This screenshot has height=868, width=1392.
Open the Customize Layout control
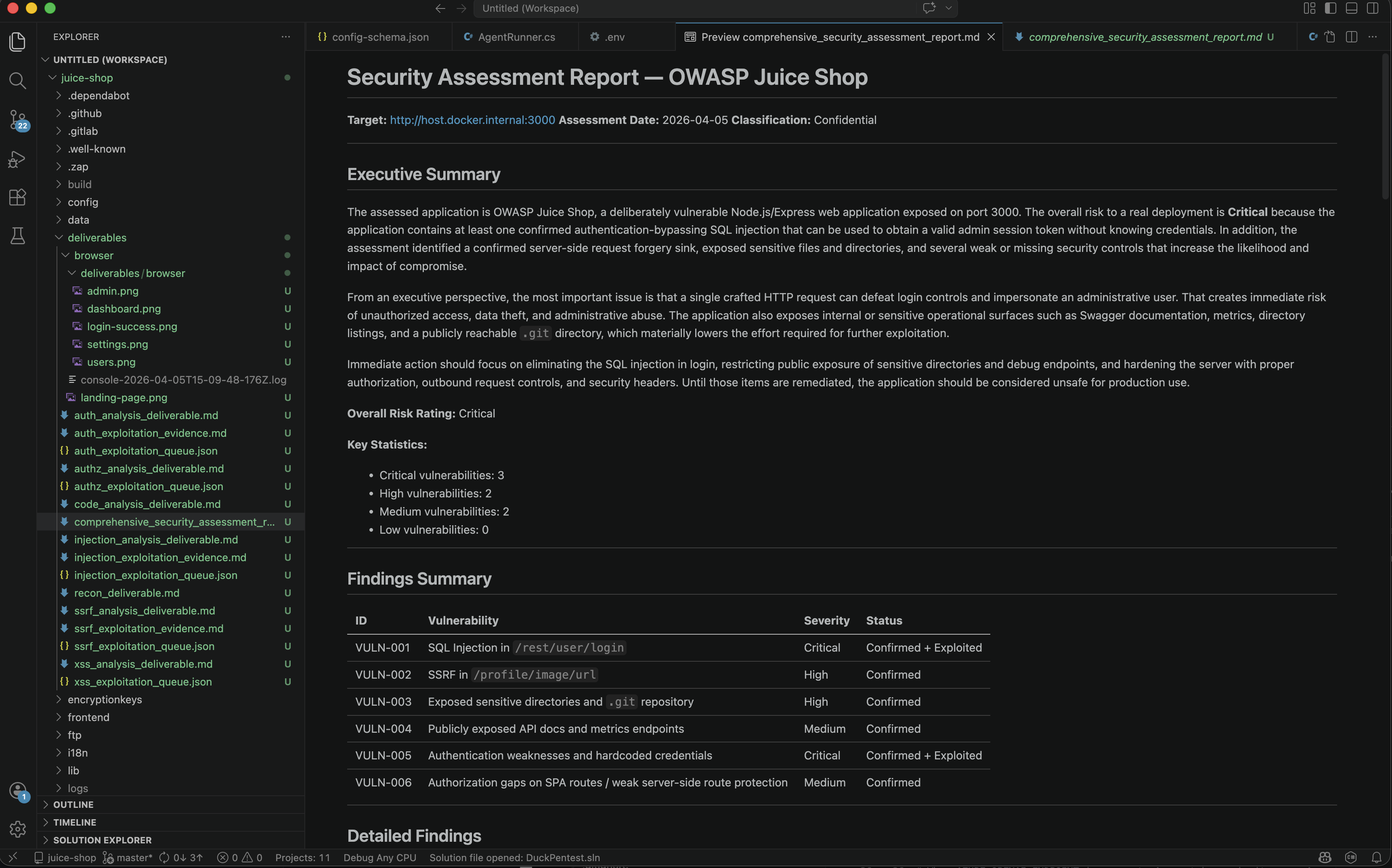click(x=1309, y=8)
